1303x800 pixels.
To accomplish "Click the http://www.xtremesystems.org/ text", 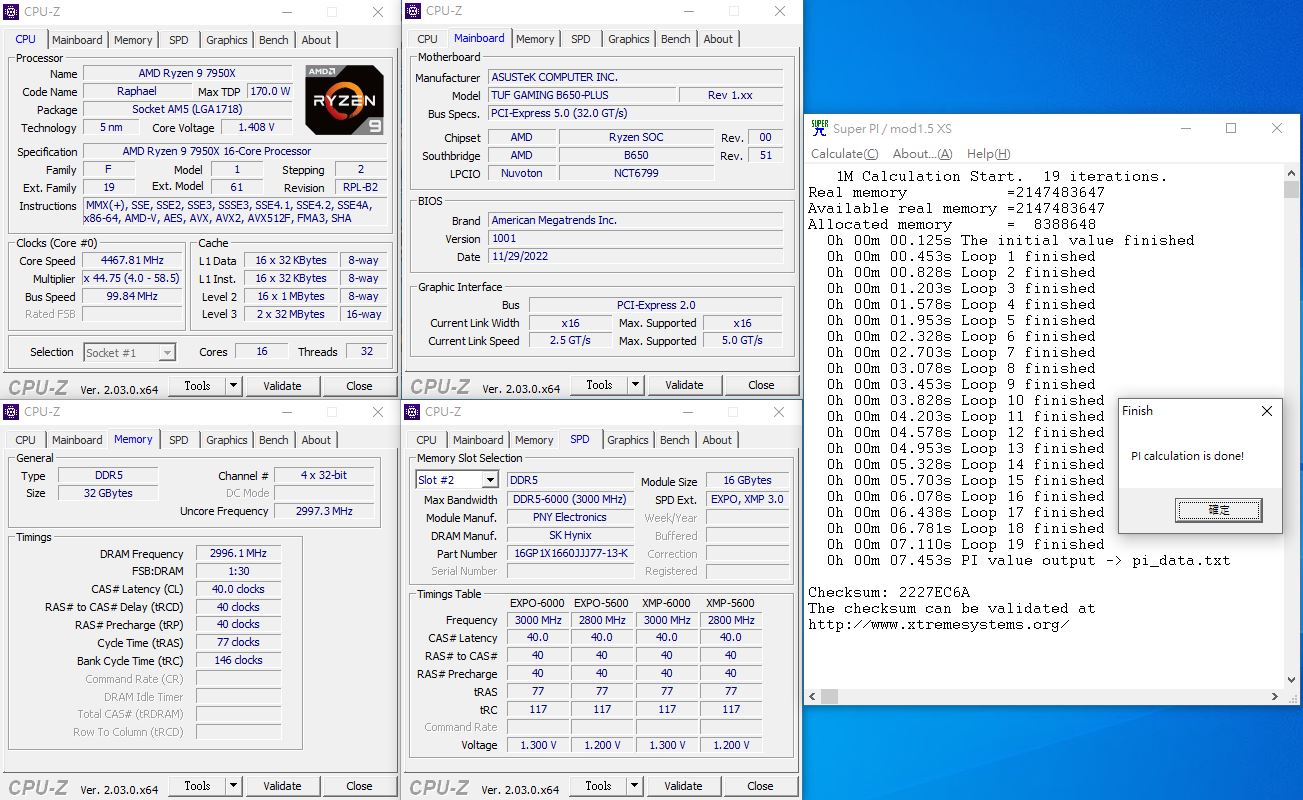I will click(x=939, y=625).
